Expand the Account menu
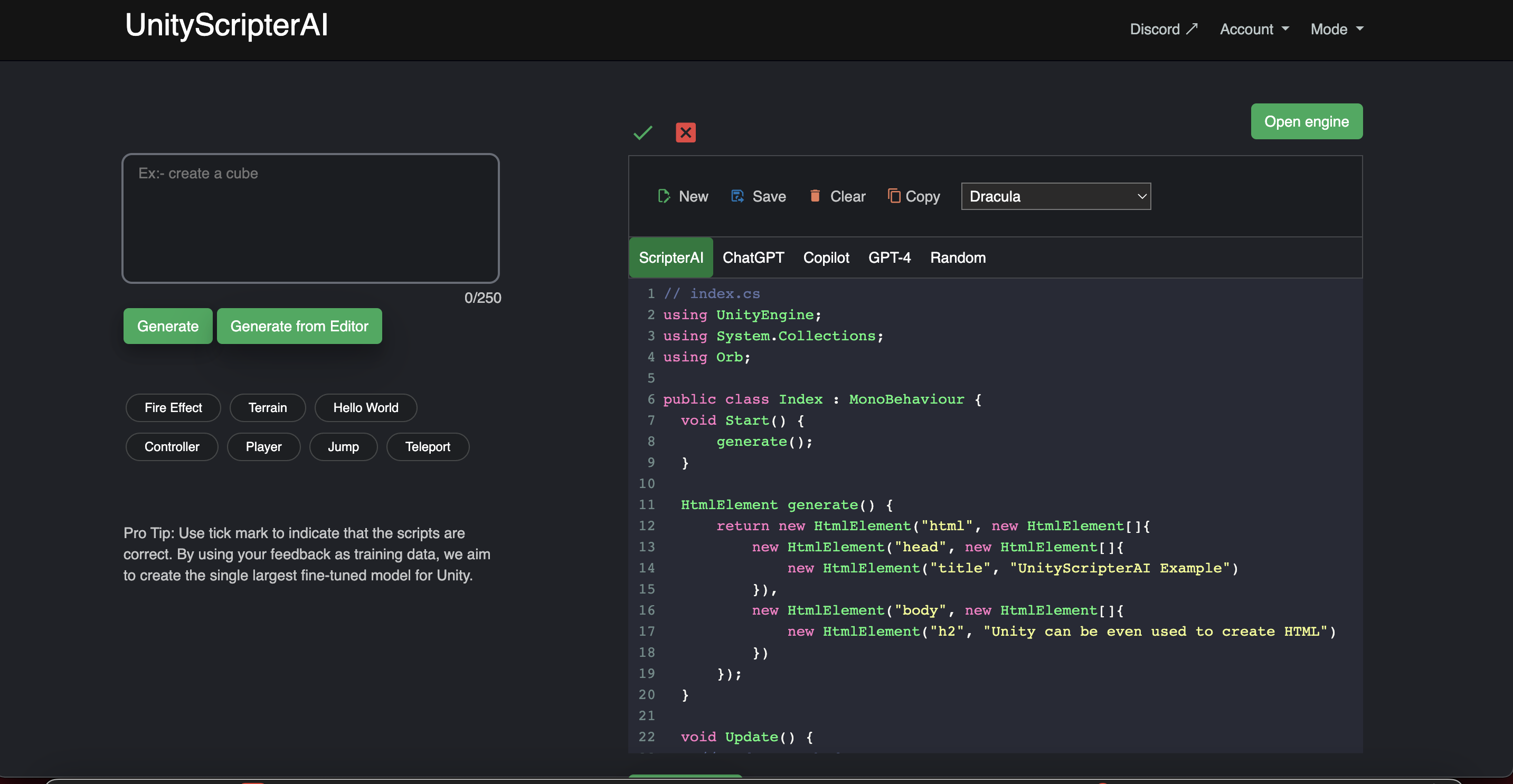The height and width of the screenshot is (784, 1513). click(x=1254, y=29)
